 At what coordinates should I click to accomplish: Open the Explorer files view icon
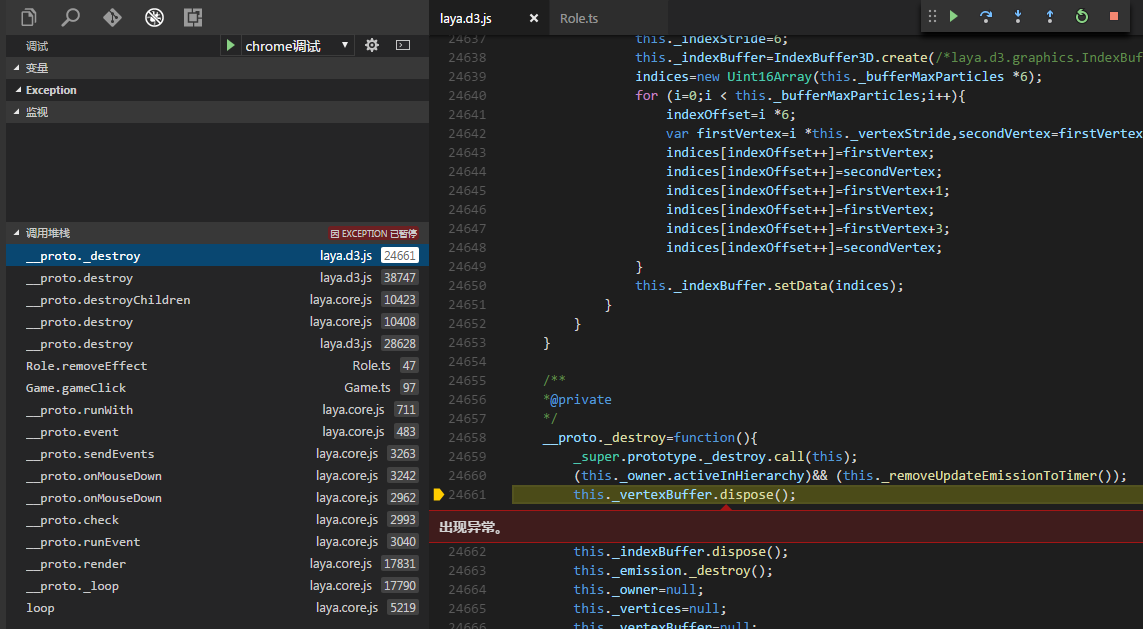[x=30, y=17]
